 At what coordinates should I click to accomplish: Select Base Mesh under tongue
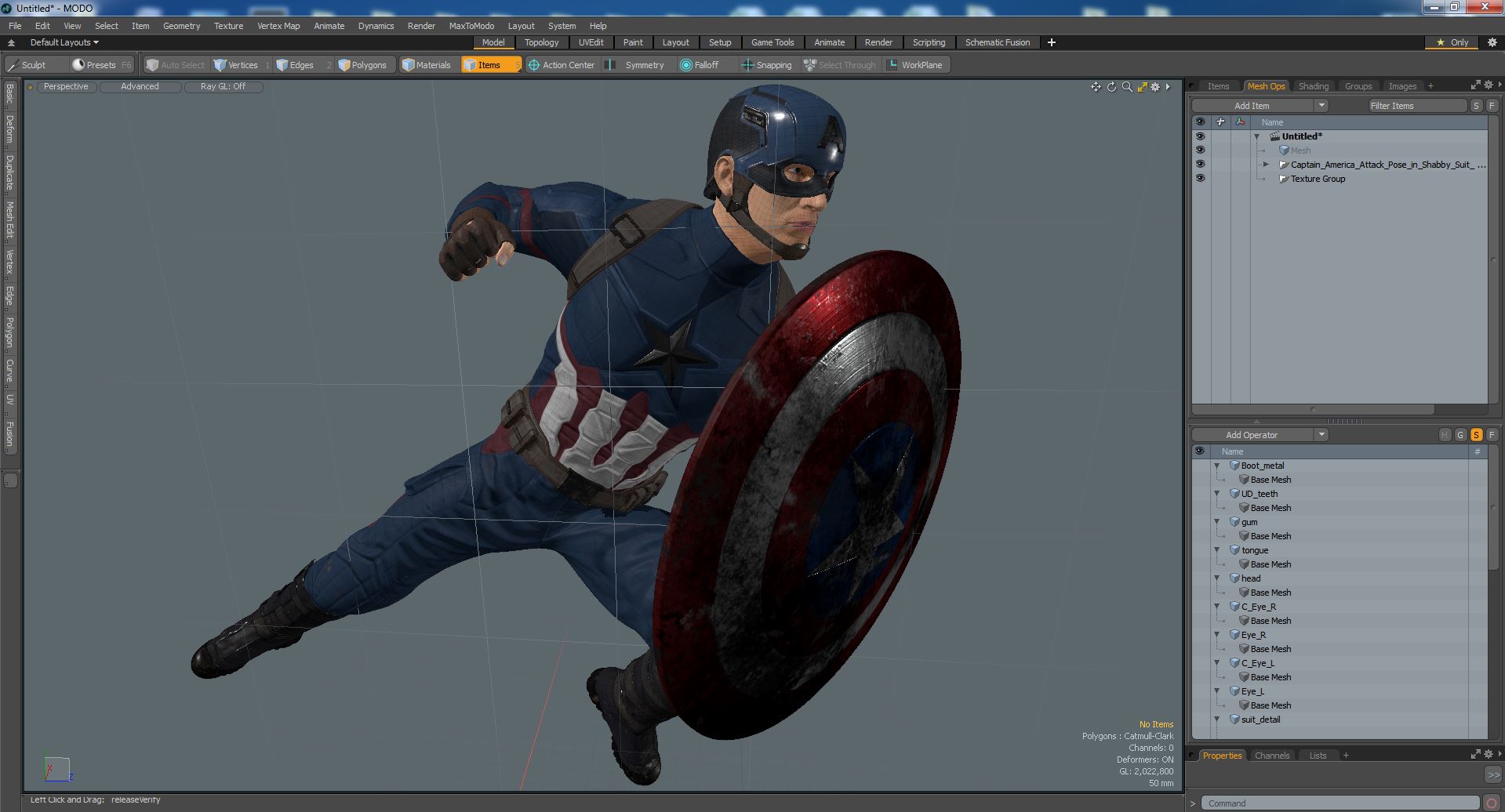pyautogui.click(x=1271, y=564)
